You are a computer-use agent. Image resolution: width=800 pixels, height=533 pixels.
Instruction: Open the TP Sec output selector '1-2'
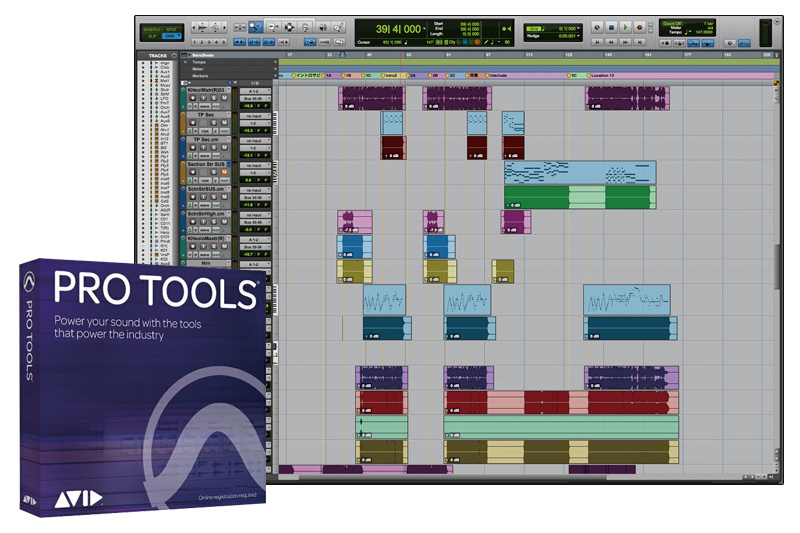(255, 123)
